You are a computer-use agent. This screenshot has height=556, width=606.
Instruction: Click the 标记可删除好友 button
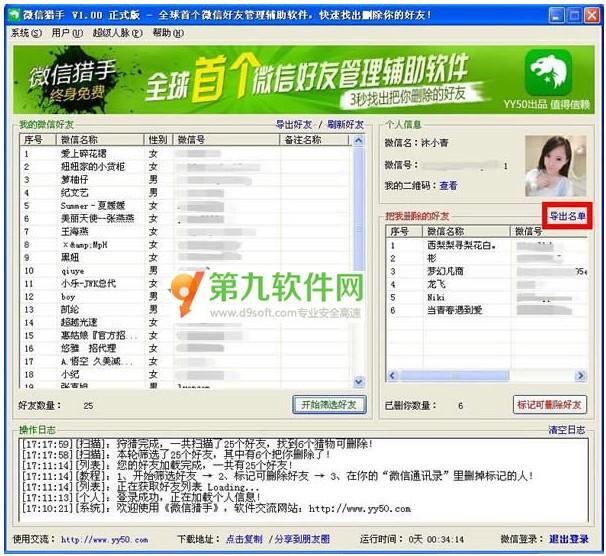(550, 405)
